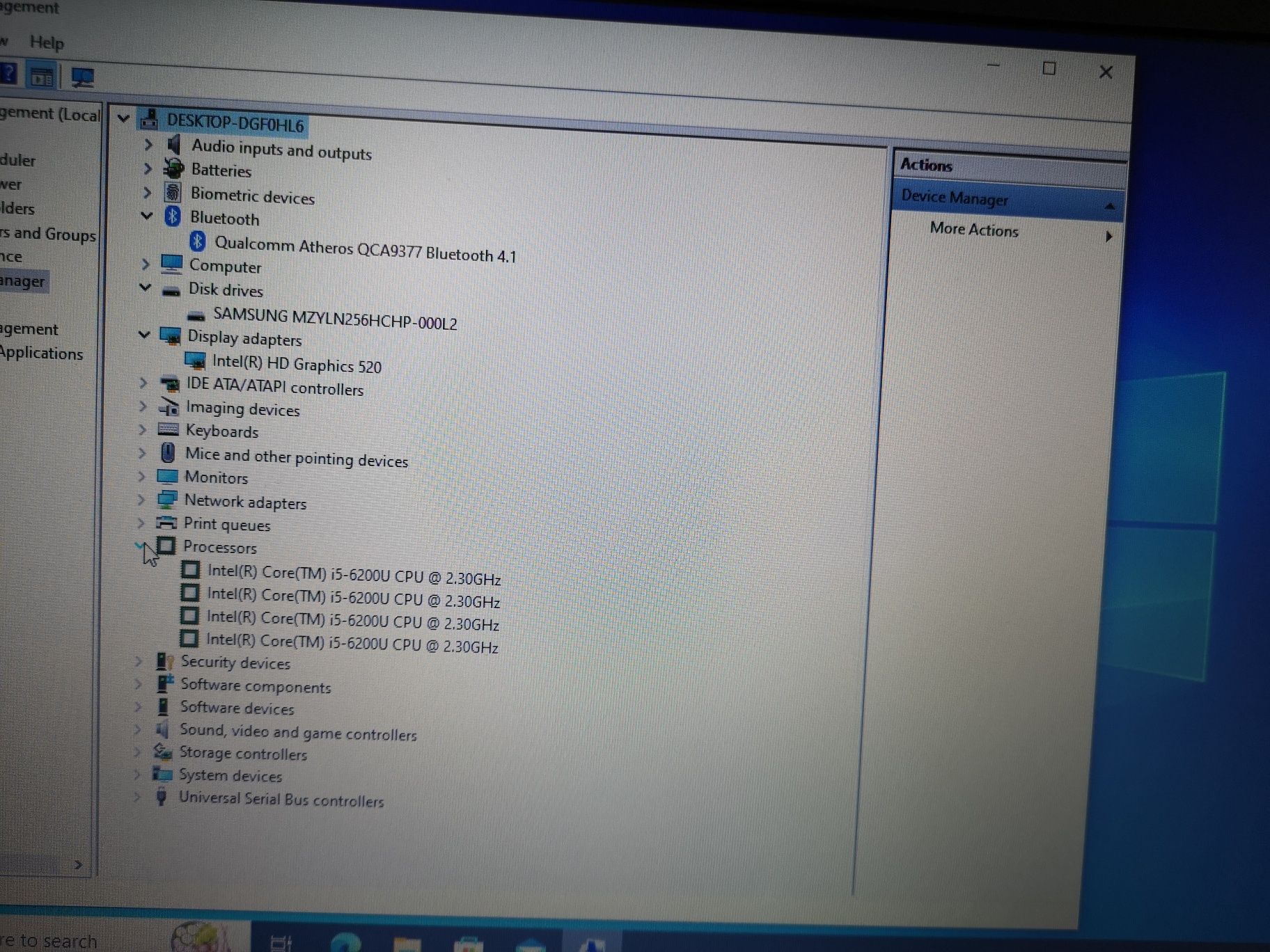Click the Processors category chip icon
Image resolution: width=1270 pixels, height=952 pixels.
(x=166, y=546)
